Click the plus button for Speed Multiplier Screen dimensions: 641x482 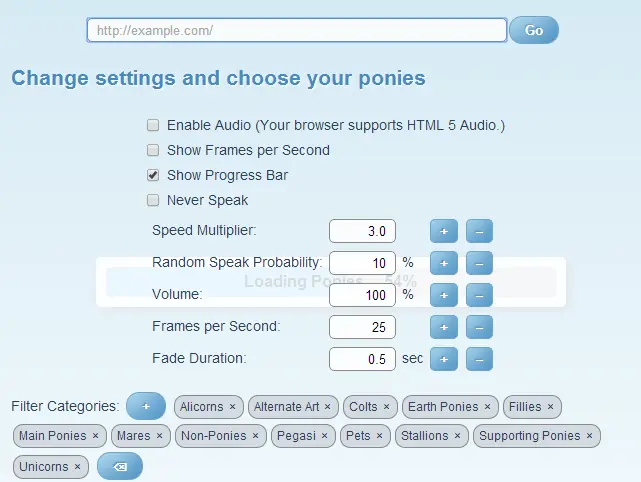pos(443,232)
